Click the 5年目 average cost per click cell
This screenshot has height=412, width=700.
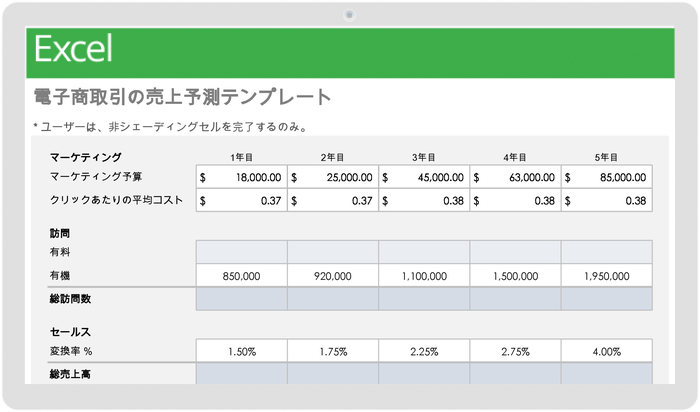coord(607,200)
